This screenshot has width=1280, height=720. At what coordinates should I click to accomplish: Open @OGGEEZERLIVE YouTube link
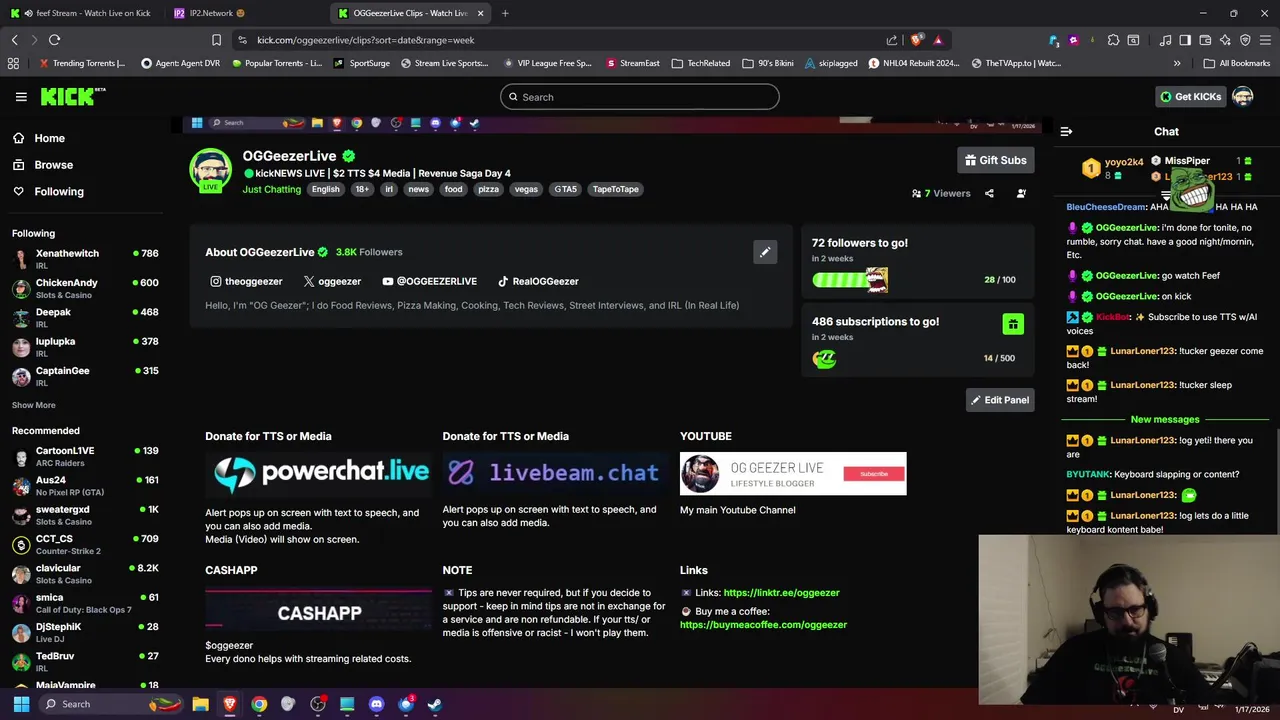tap(429, 281)
